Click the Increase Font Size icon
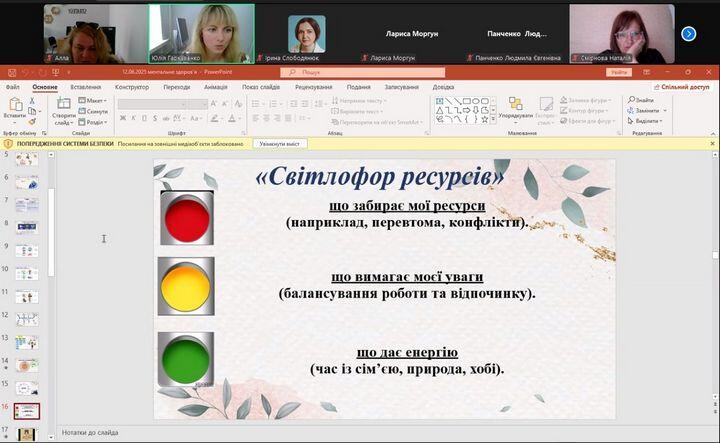720x443 pixels. point(214,104)
